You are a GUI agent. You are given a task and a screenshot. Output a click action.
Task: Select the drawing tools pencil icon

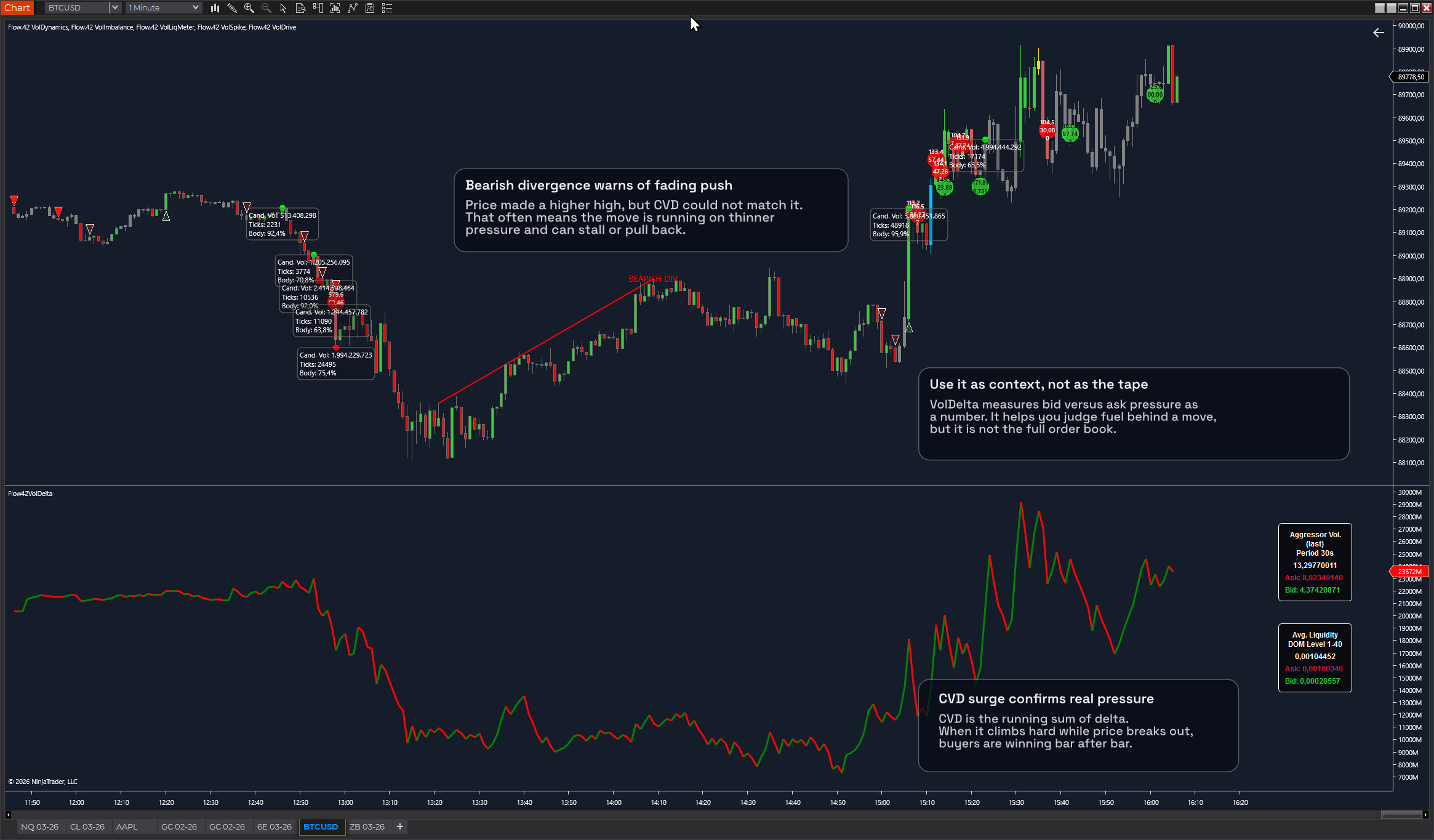(x=232, y=8)
